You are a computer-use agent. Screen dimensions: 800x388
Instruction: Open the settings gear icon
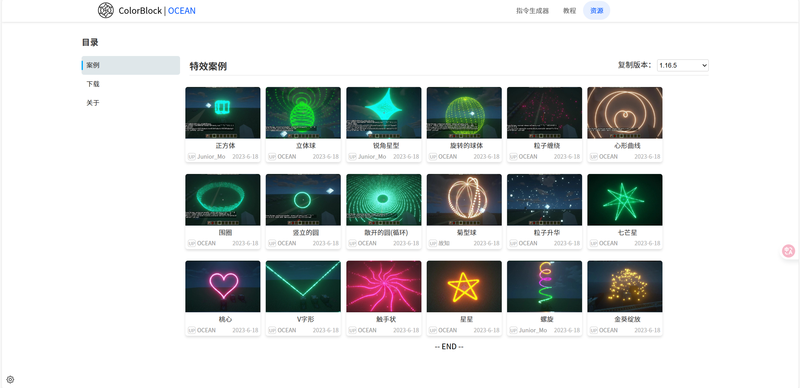[x=10, y=379]
